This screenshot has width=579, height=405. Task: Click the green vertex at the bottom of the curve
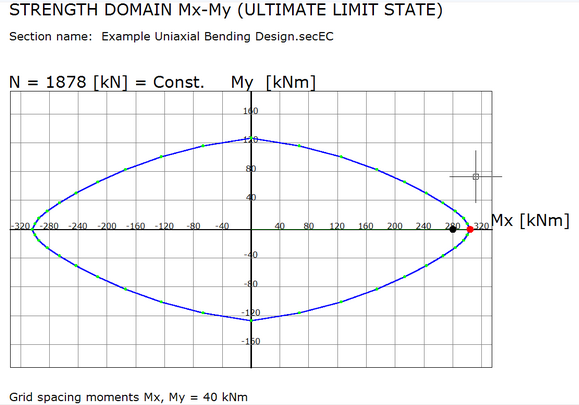point(251,320)
